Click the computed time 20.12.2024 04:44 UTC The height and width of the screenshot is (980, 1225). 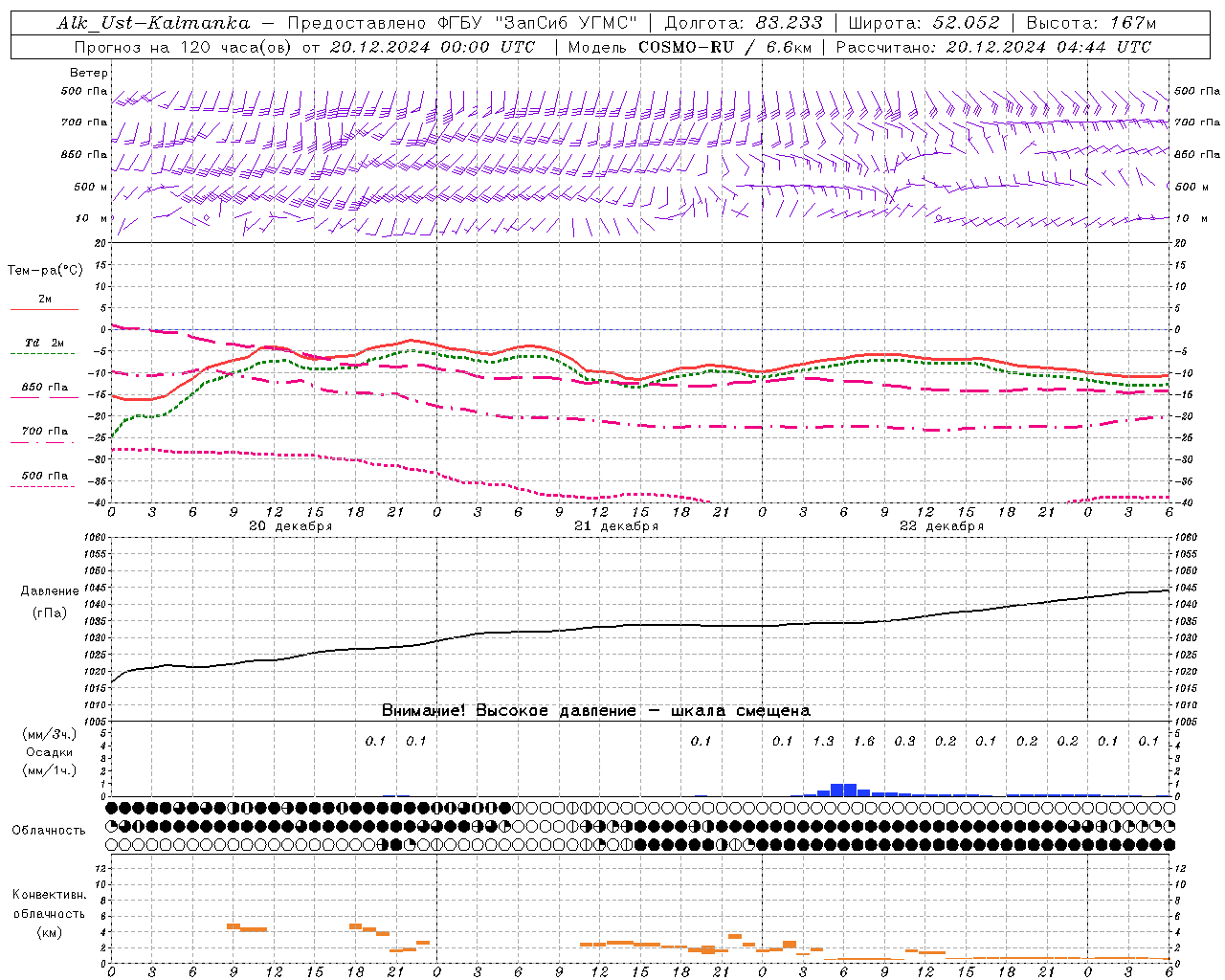tap(1049, 47)
